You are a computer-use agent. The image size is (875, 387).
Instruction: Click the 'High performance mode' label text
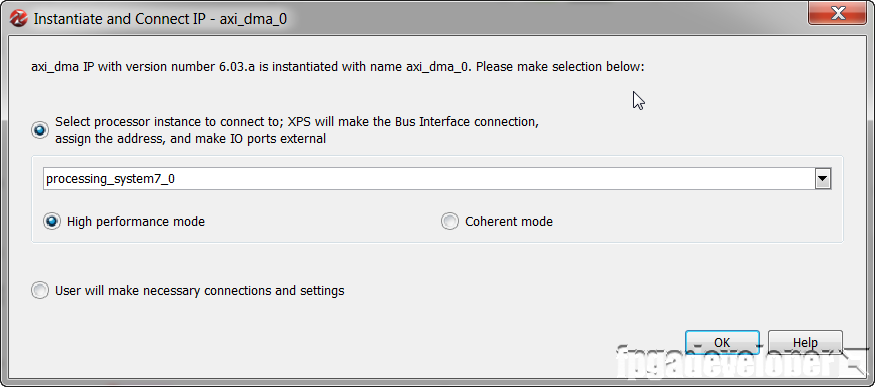(136, 221)
